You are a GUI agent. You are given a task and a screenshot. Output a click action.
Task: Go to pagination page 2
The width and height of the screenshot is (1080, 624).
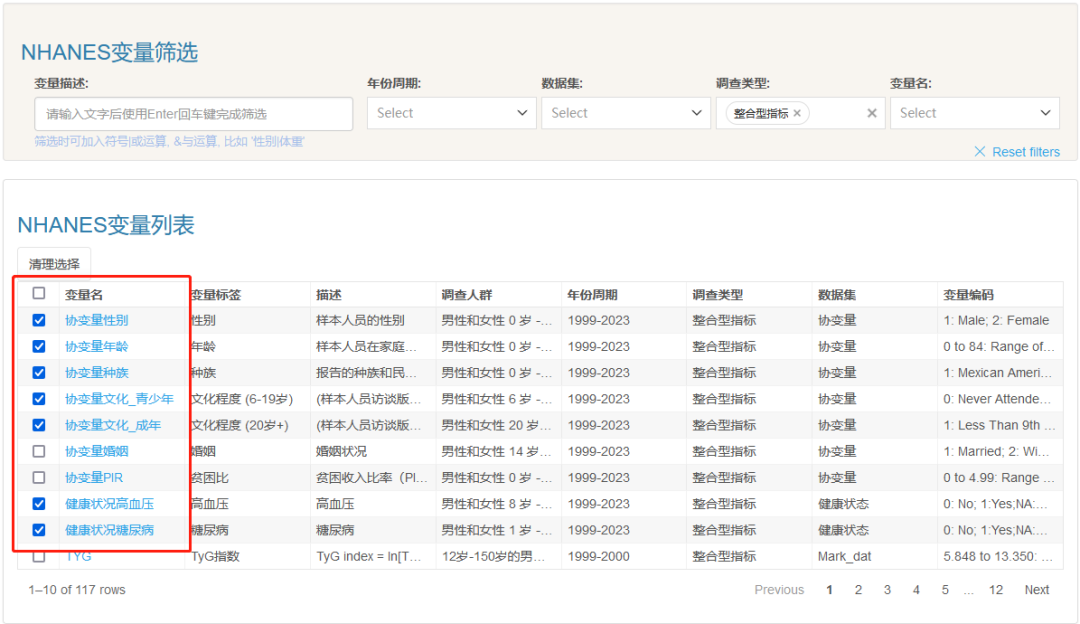pos(858,590)
